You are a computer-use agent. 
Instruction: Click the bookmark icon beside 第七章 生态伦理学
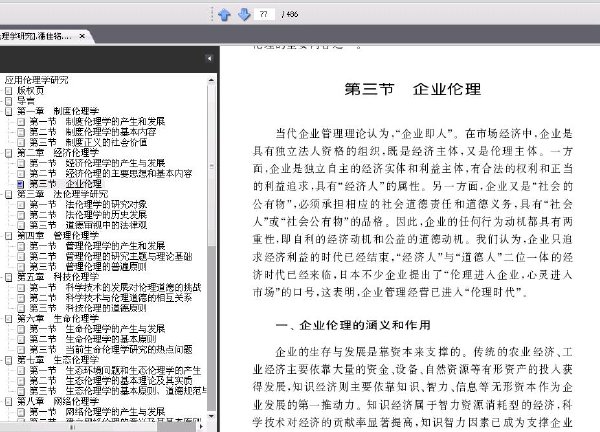click(x=8, y=360)
